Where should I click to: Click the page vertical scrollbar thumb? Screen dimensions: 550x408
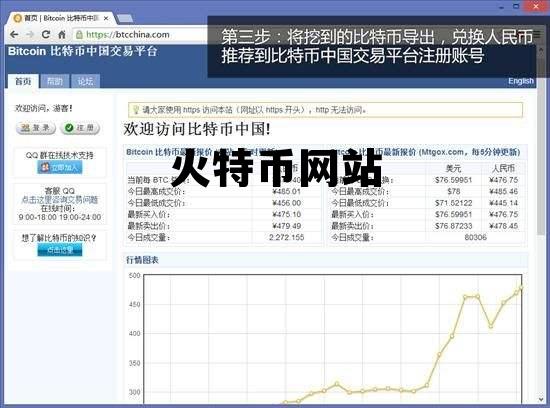tap(541, 156)
